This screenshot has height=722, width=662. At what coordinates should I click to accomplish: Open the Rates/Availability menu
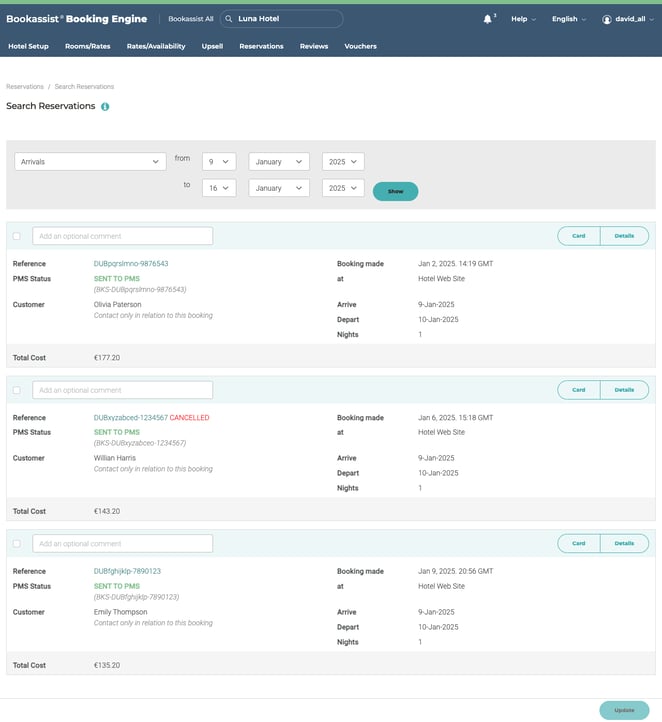click(156, 46)
